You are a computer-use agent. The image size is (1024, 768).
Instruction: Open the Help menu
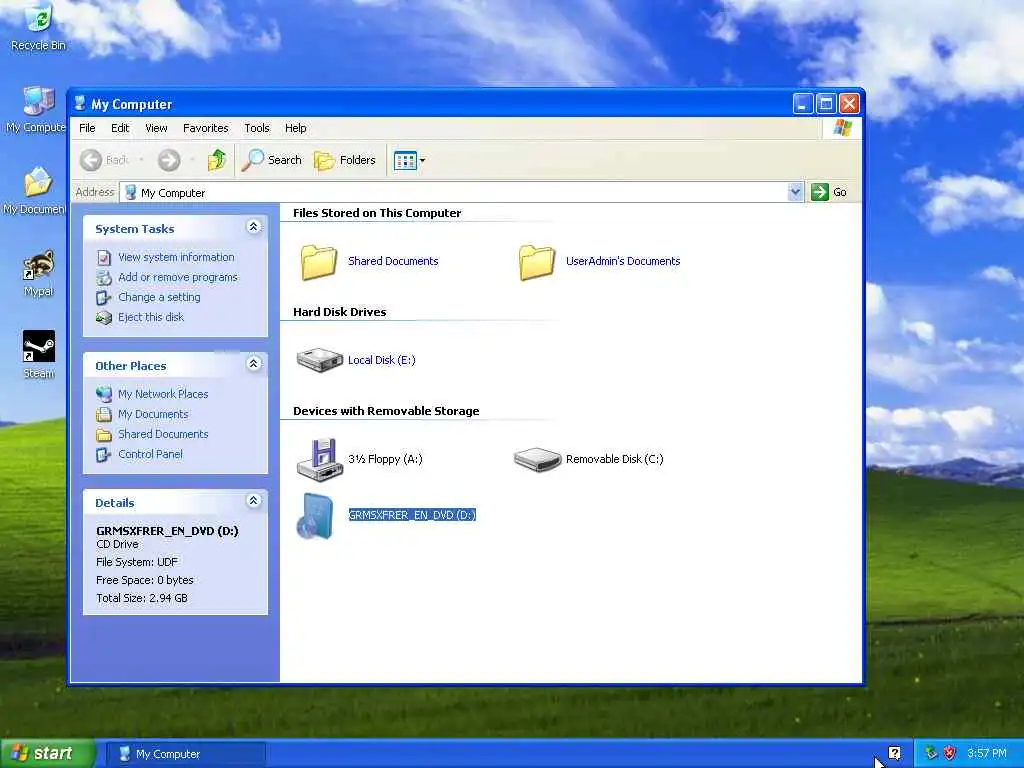click(295, 128)
